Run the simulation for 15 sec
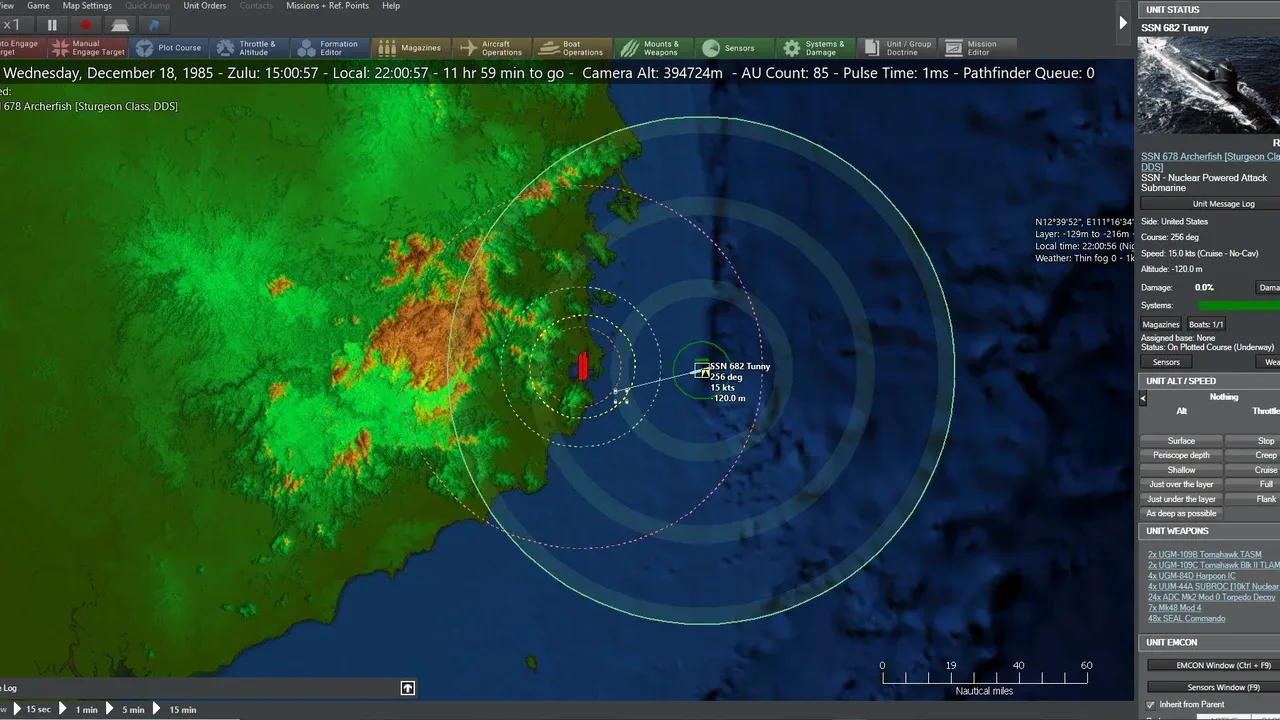The image size is (1280, 720). point(30,709)
